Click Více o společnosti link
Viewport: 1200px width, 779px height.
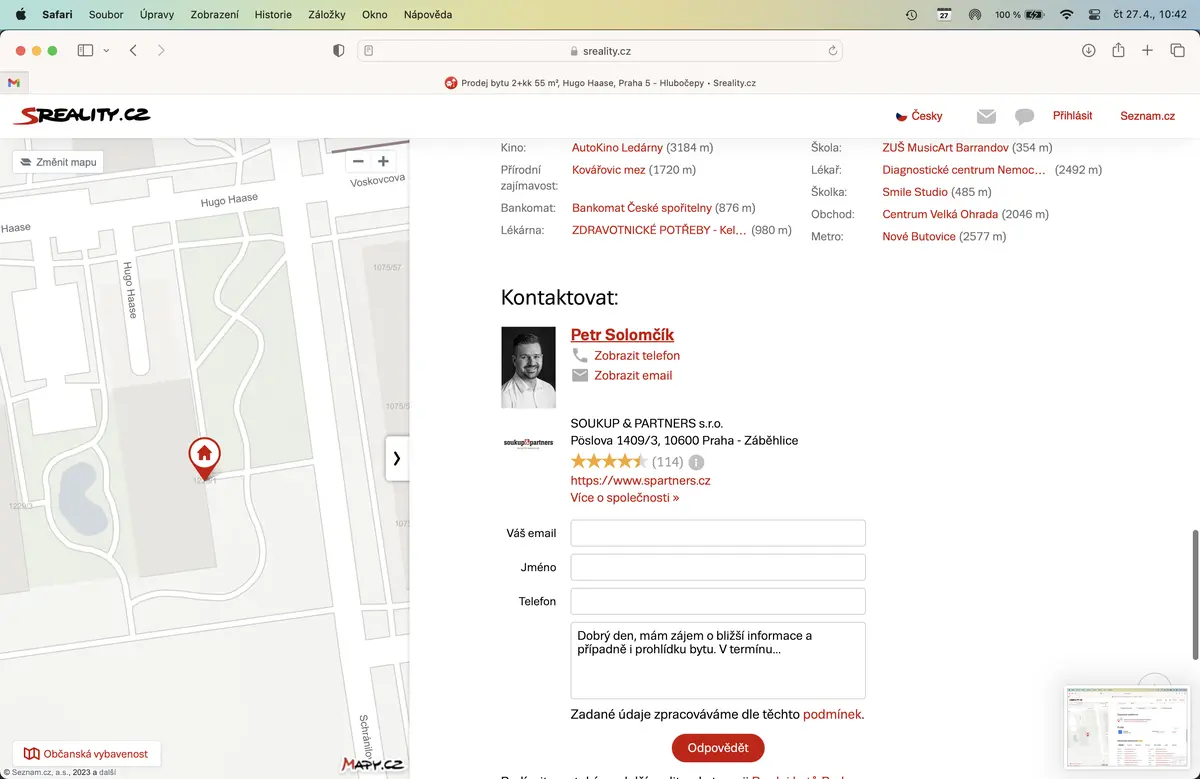coord(625,497)
